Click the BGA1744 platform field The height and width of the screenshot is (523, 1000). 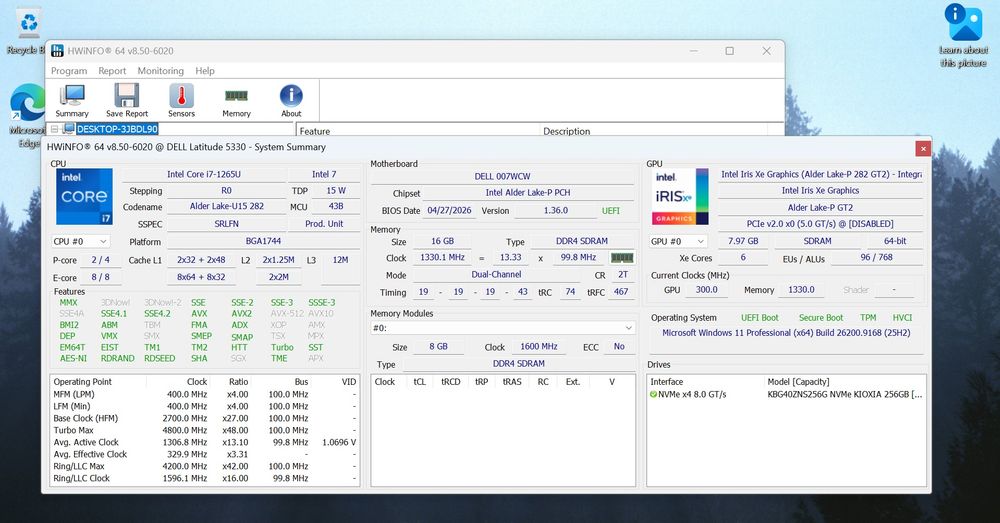(x=263, y=241)
